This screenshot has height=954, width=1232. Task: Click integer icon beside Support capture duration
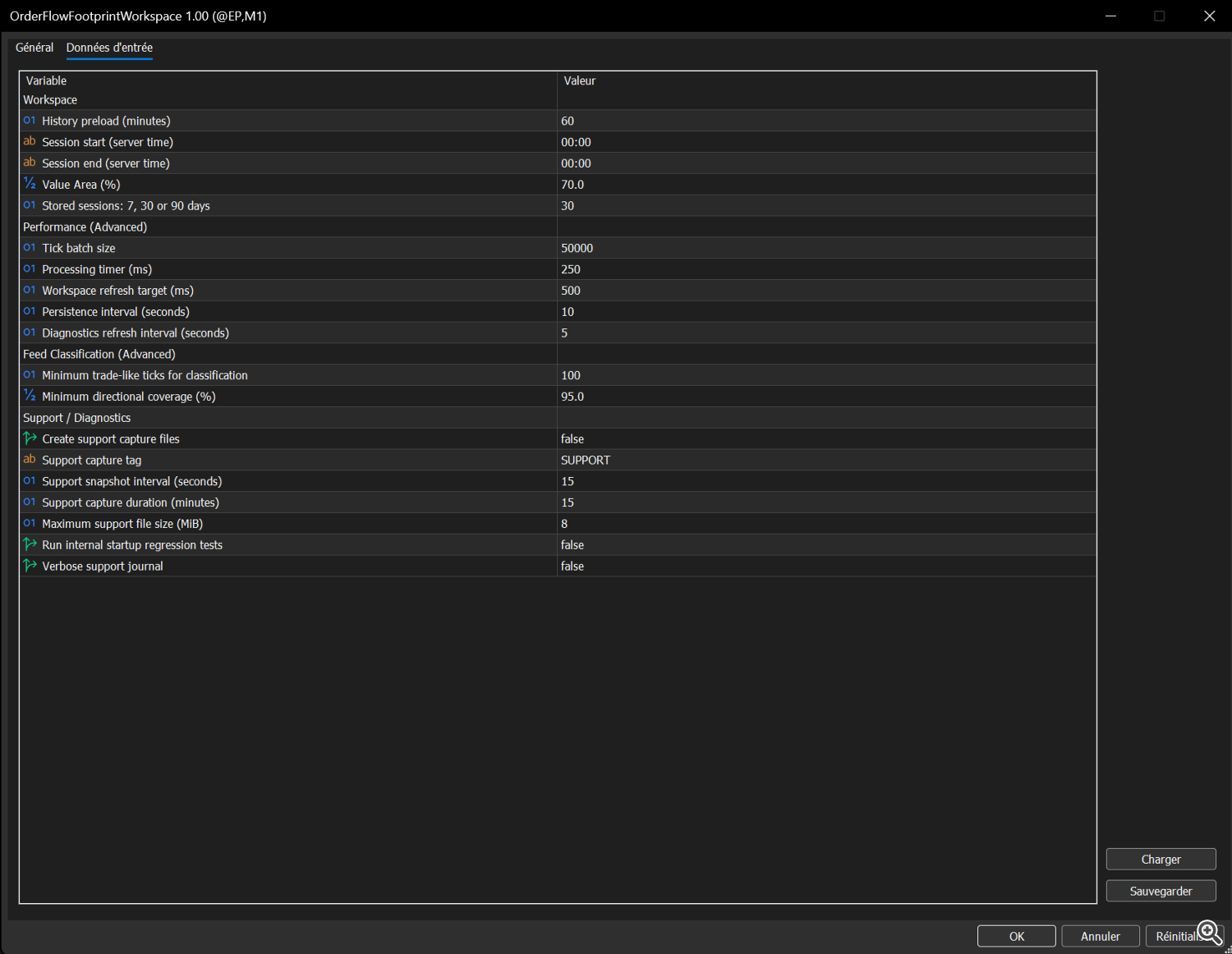pyautogui.click(x=30, y=502)
